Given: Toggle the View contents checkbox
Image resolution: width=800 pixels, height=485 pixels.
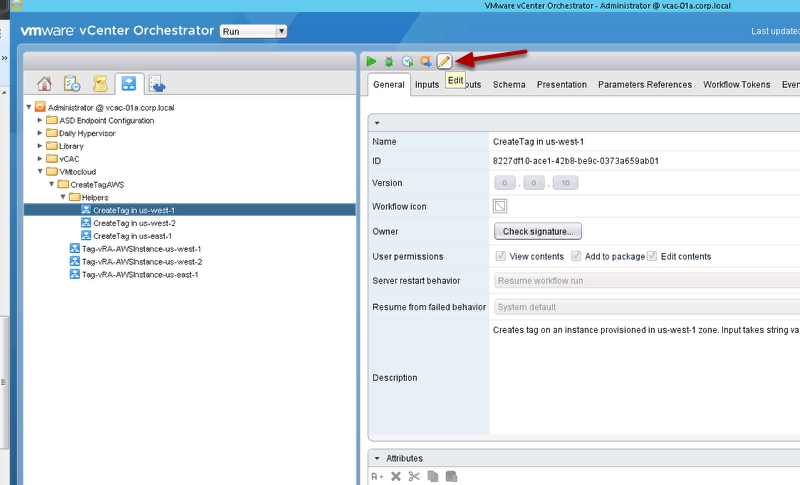Looking at the screenshot, I should point(501,256).
